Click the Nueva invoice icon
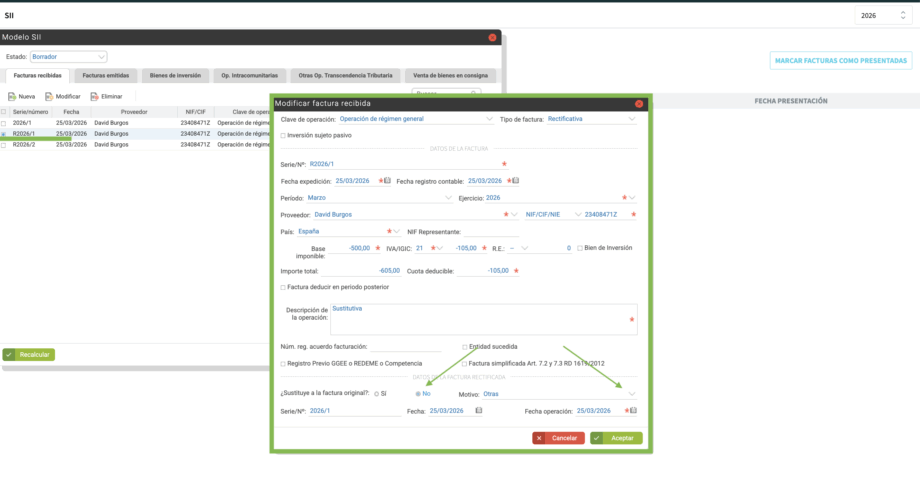This screenshot has width=920, height=477. pyautogui.click(x=11, y=96)
